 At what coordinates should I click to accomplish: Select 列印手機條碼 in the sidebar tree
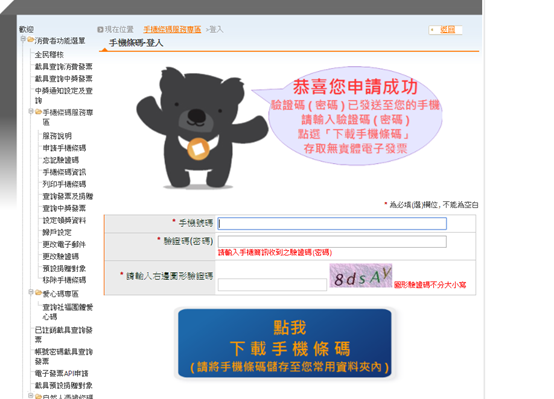click(64, 184)
